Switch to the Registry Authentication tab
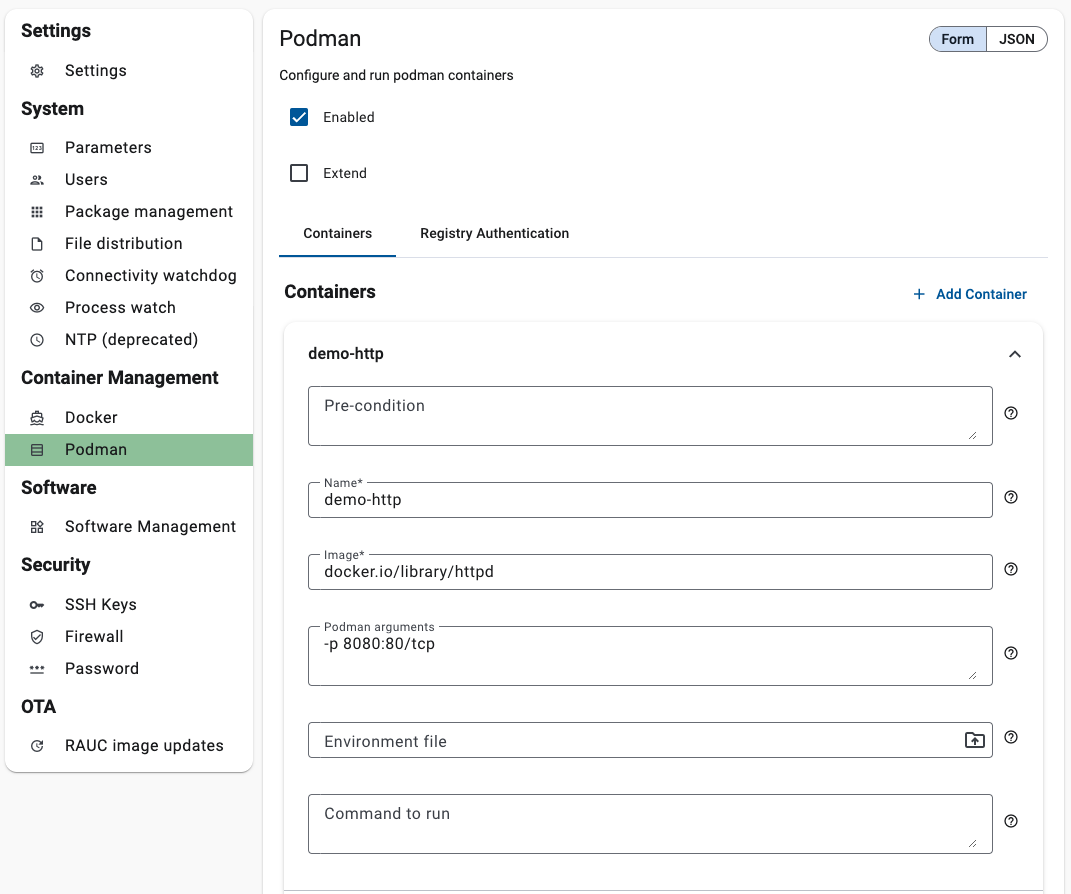This screenshot has height=894, width=1071. coord(494,233)
